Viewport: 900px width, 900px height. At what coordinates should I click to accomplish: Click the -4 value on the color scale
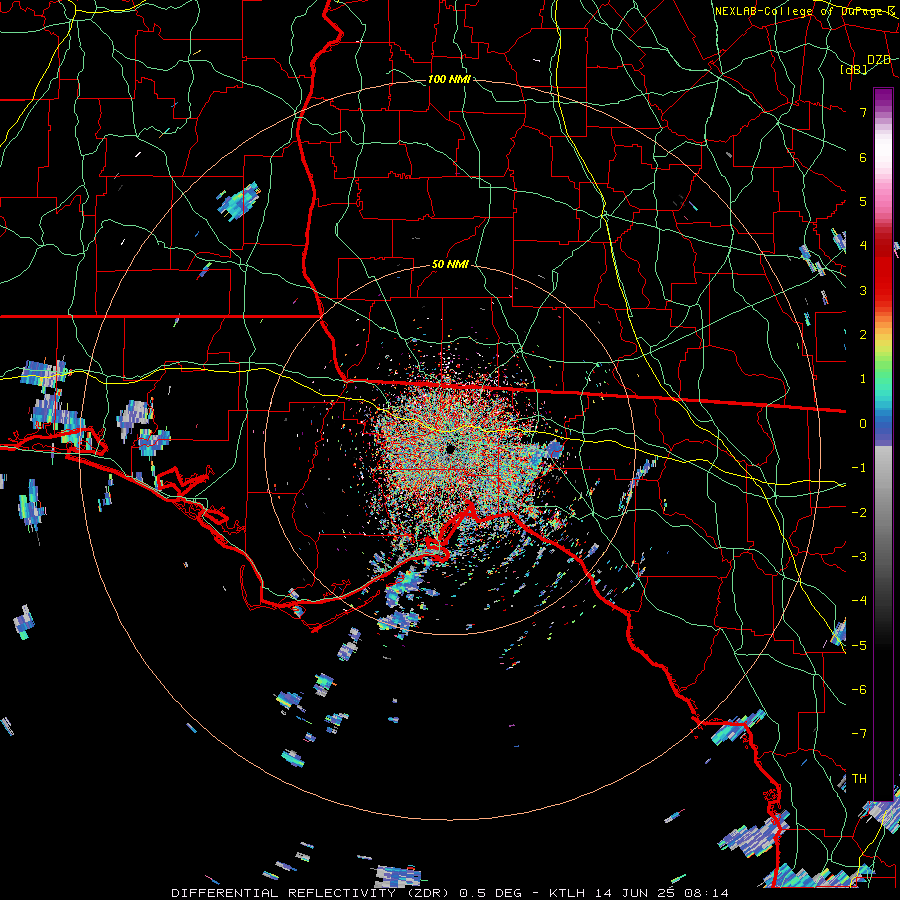[859, 601]
